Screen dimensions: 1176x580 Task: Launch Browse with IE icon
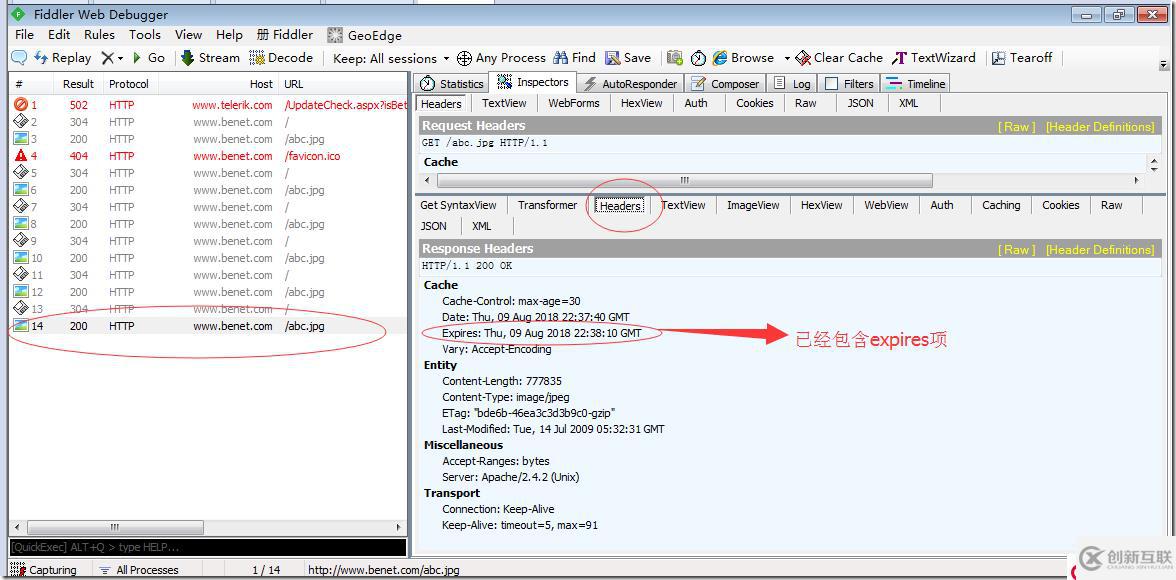click(x=742, y=58)
